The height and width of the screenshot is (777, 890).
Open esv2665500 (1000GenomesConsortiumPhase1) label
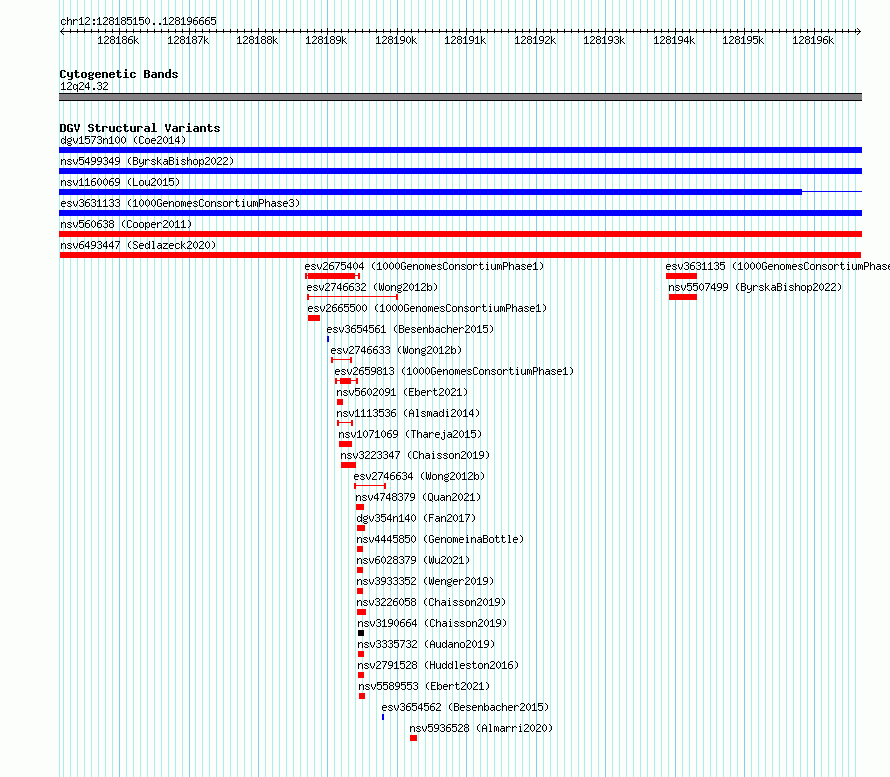427,308
